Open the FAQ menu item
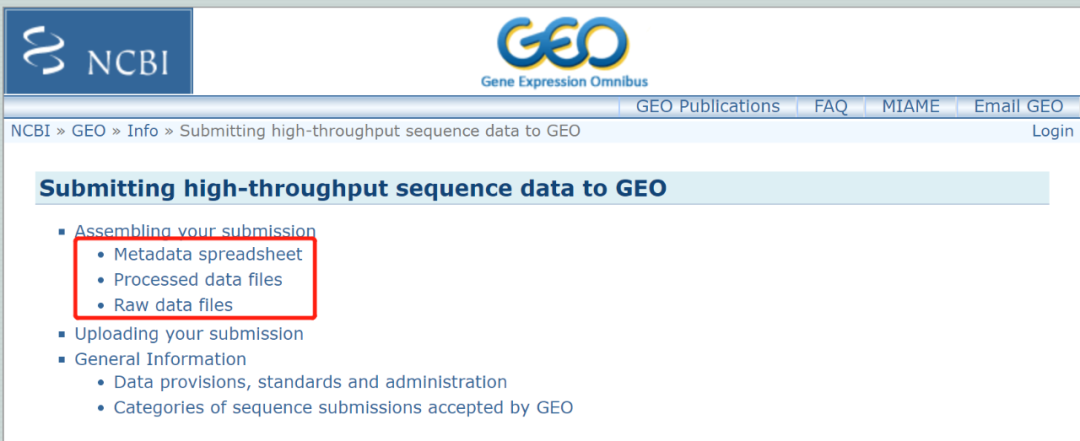This screenshot has width=1080, height=441. pos(830,107)
